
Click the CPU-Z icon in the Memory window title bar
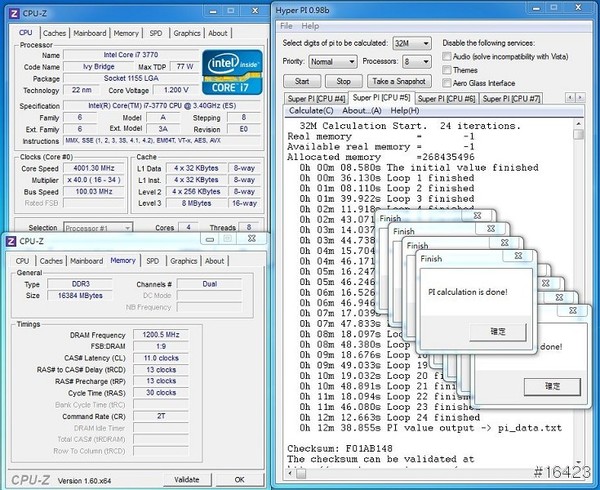point(12,241)
